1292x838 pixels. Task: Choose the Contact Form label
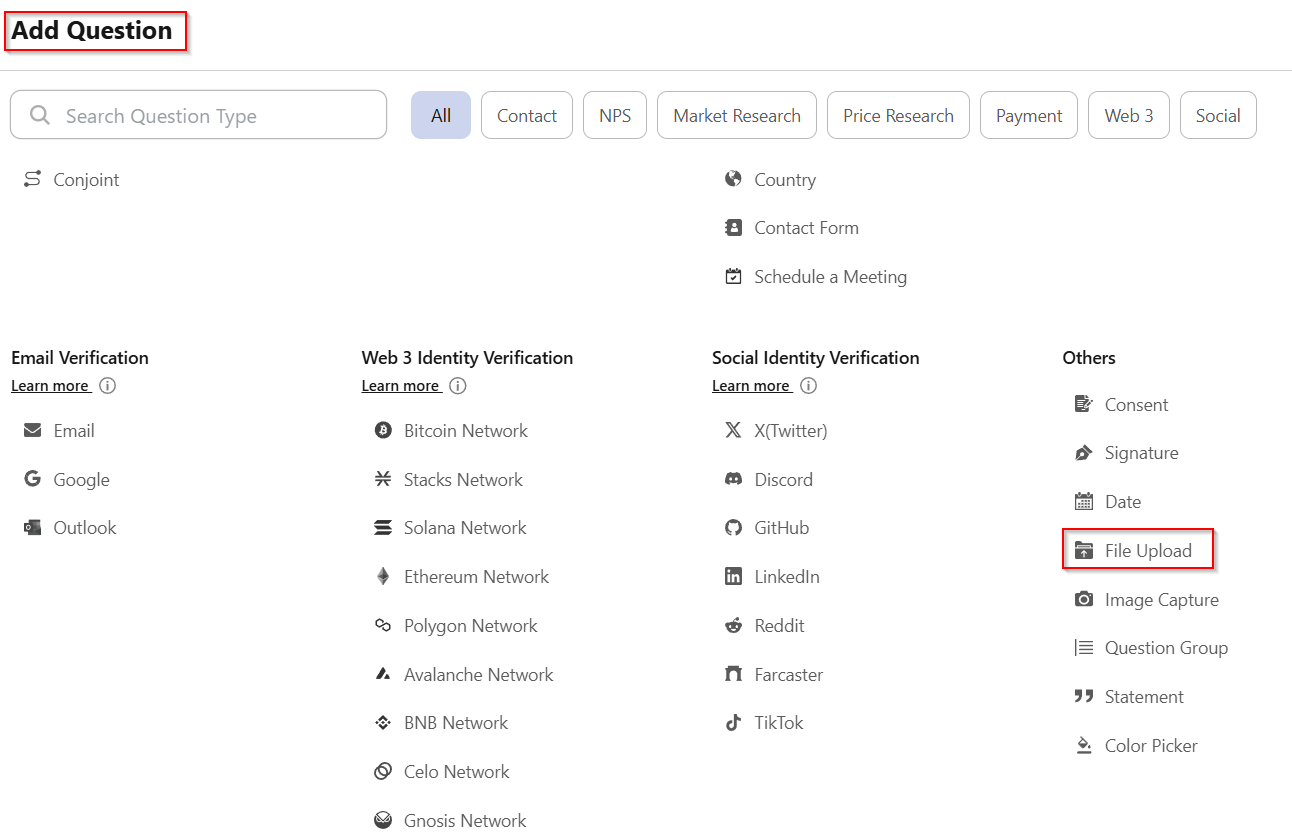[x=806, y=228]
